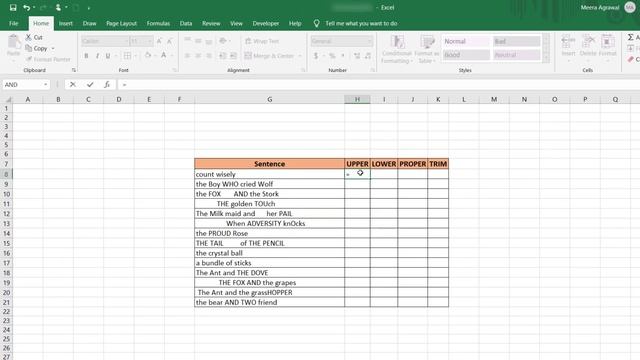Click the LOWER header cell
This screenshot has width=640, height=360.
(x=384, y=164)
